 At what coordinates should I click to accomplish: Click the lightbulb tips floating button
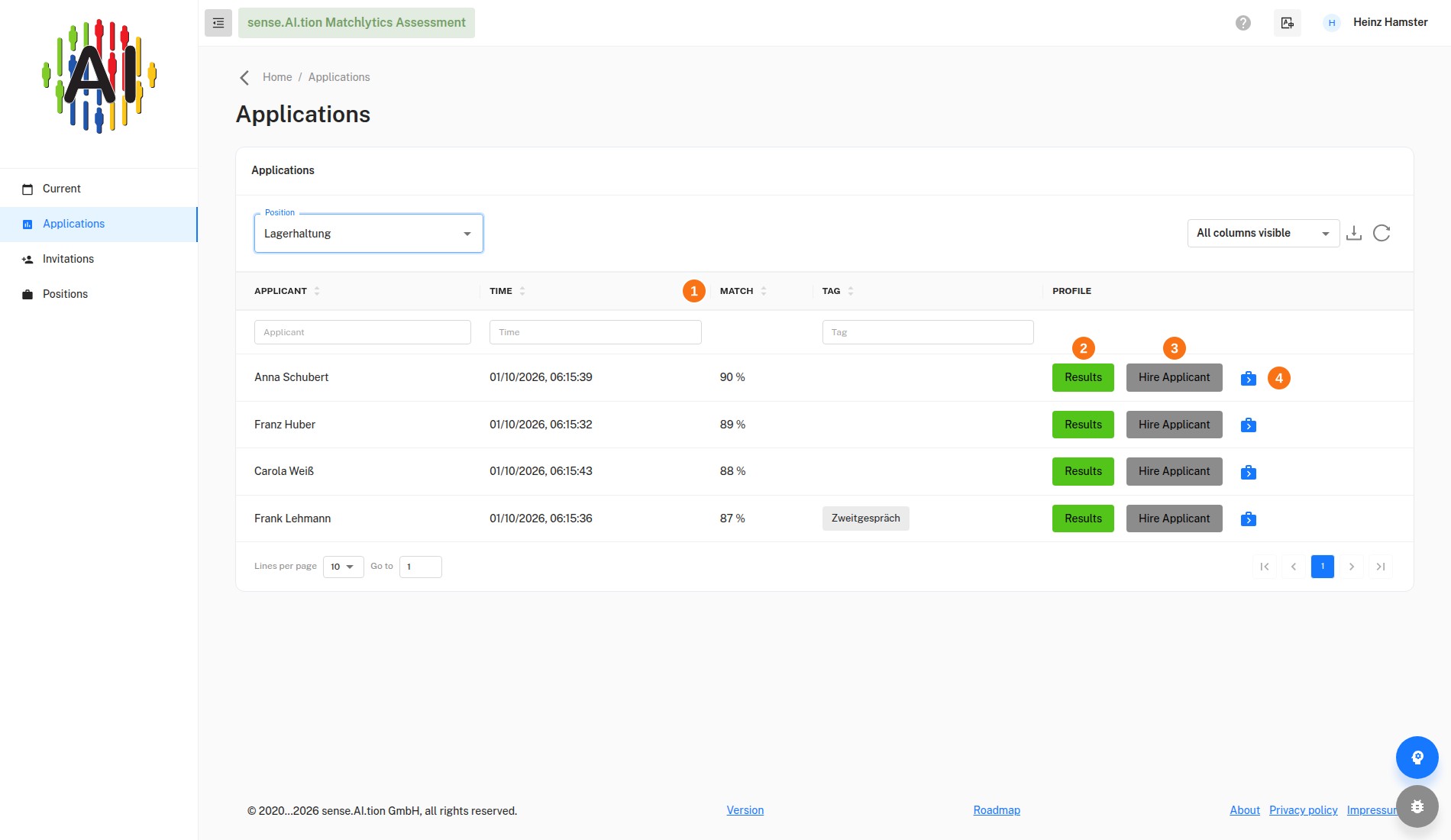tap(1417, 758)
